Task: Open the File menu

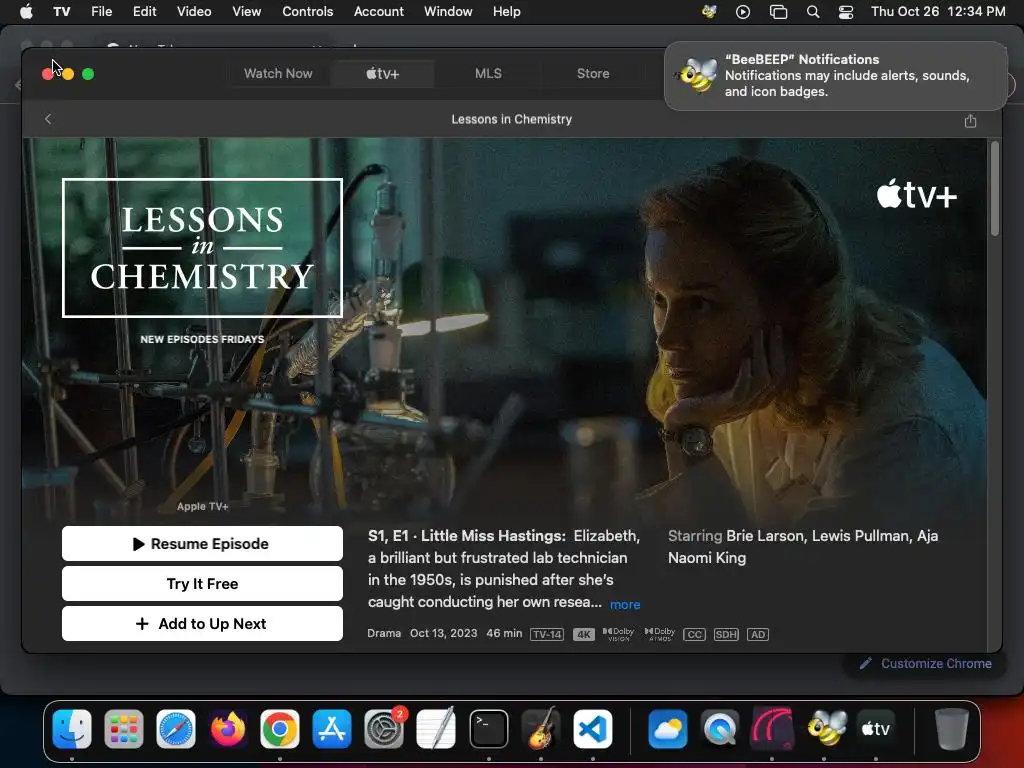Action: click(x=101, y=12)
